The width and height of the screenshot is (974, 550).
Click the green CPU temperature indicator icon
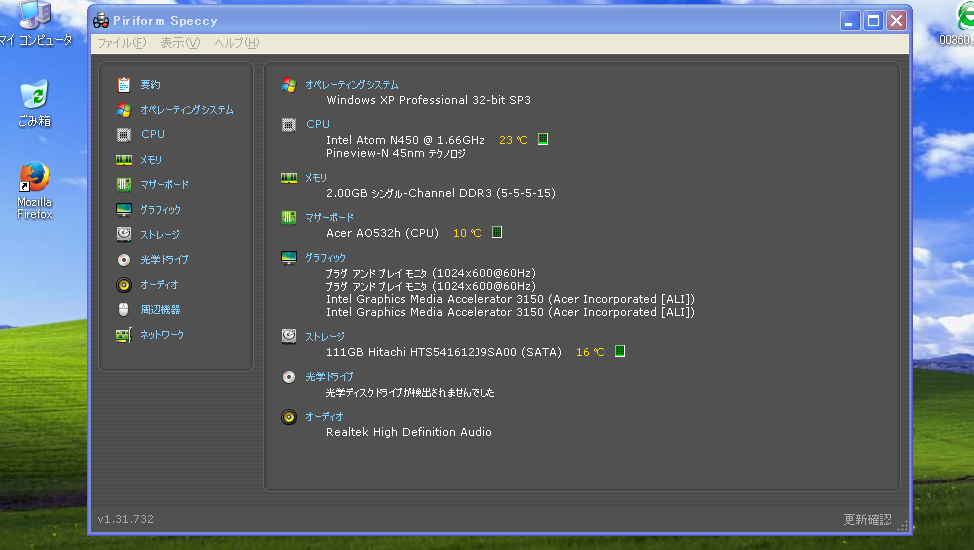pos(543,139)
